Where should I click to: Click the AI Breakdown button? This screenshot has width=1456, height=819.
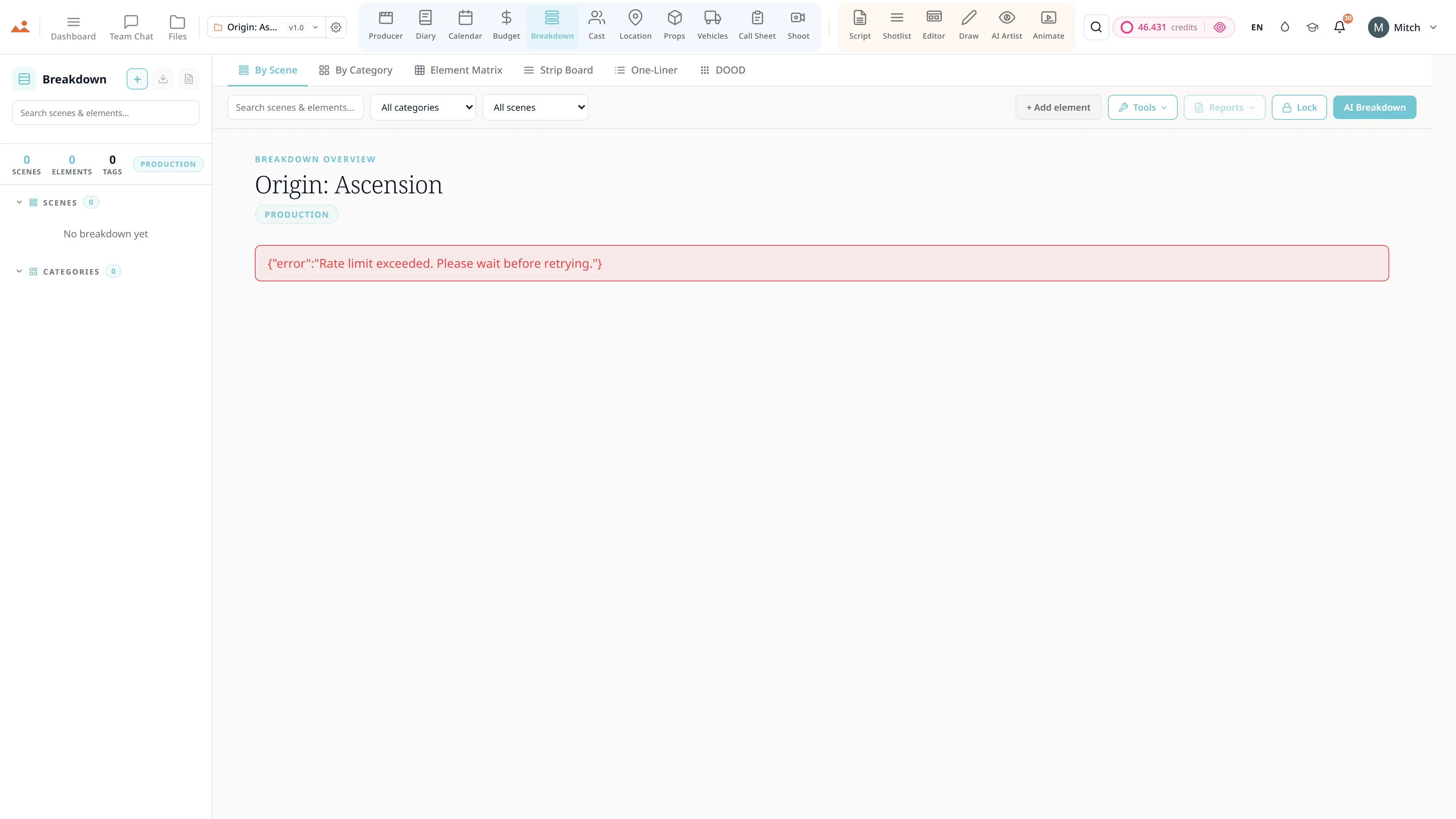[x=1374, y=107]
